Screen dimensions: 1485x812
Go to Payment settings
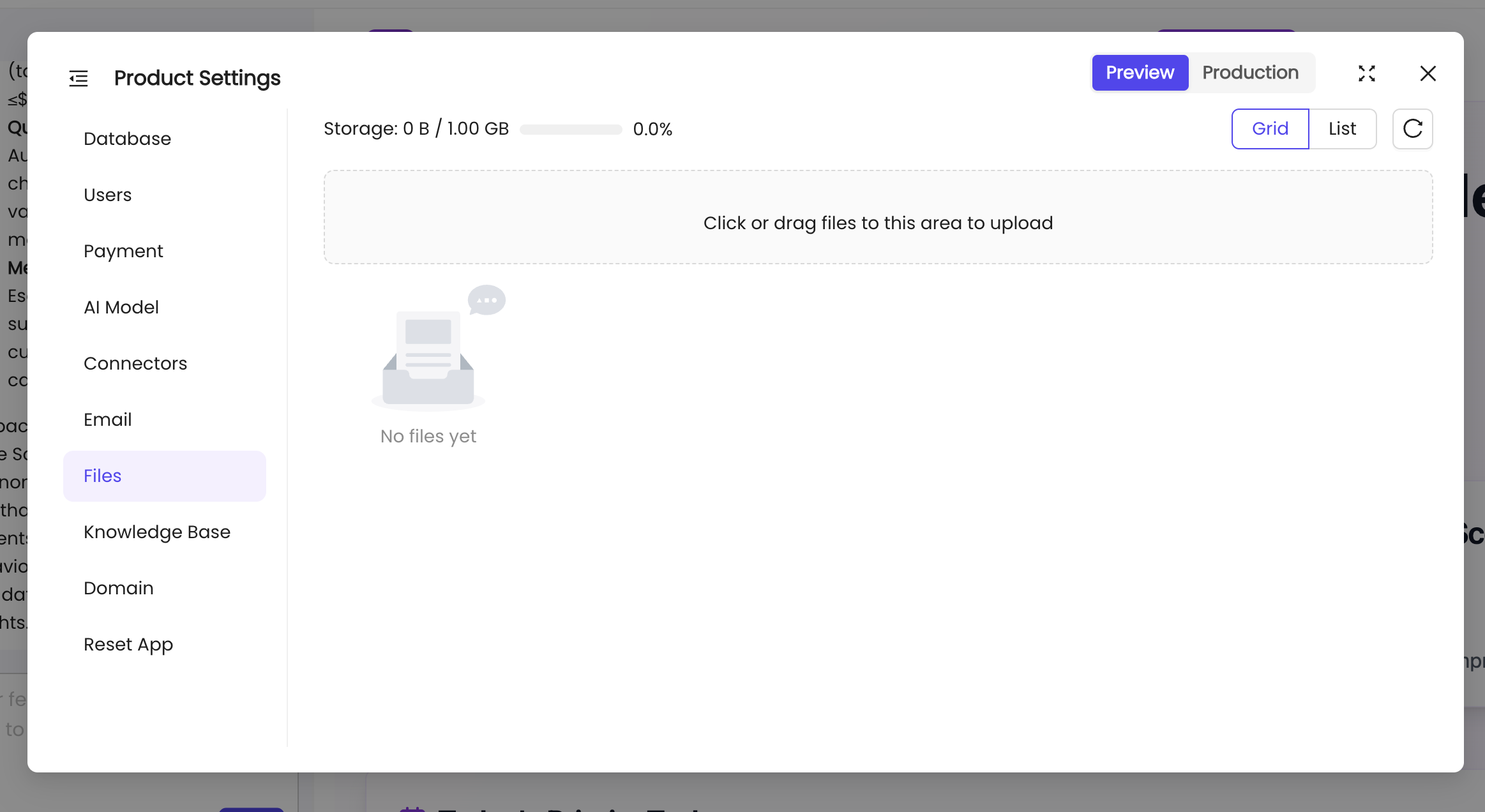(123, 251)
